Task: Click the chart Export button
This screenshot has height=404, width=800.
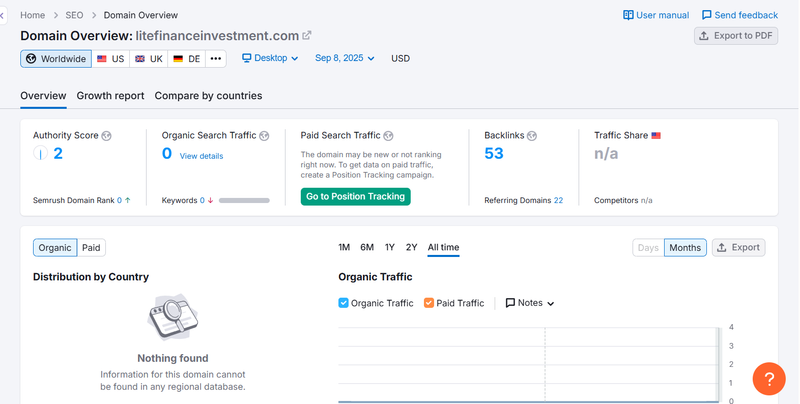Action: [739, 247]
